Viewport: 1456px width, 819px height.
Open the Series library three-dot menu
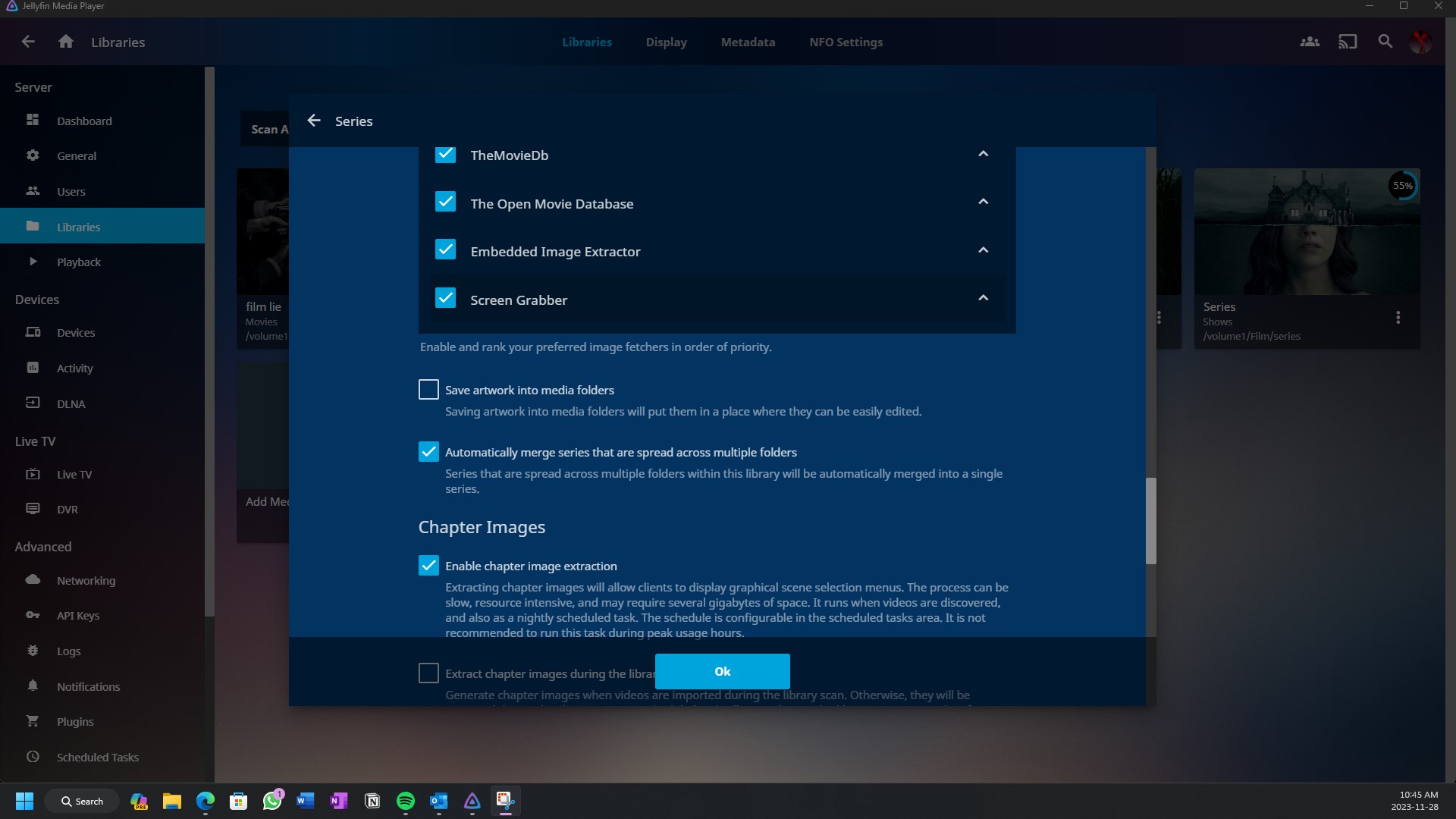click(x=1398, y=318)
